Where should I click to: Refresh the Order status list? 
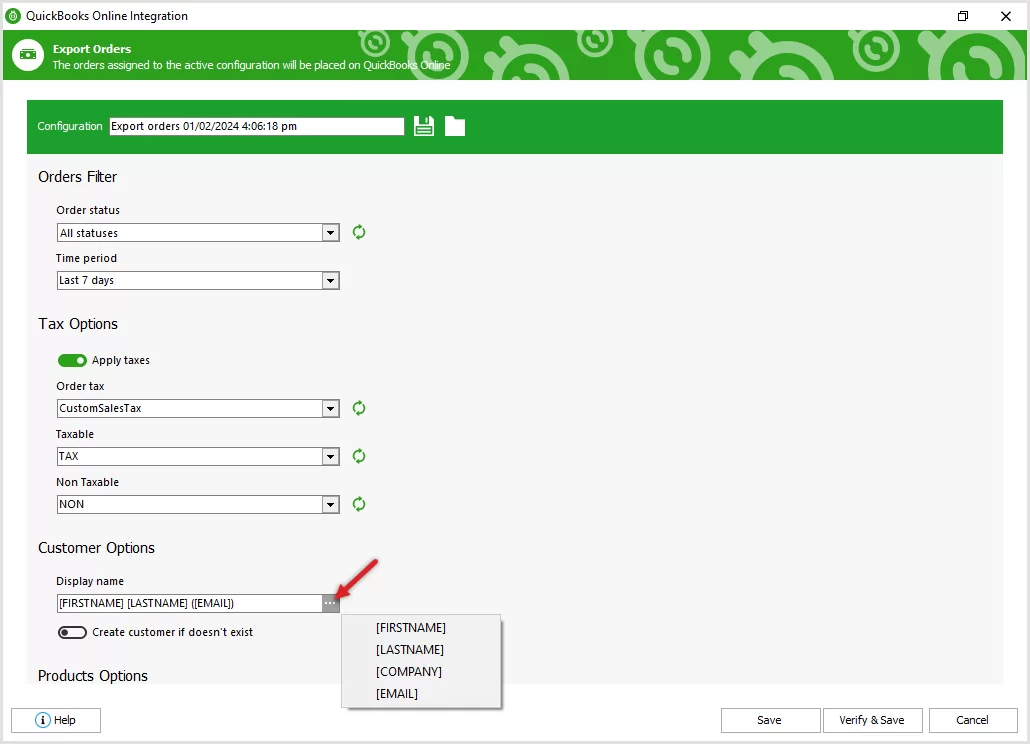(359, 232)
